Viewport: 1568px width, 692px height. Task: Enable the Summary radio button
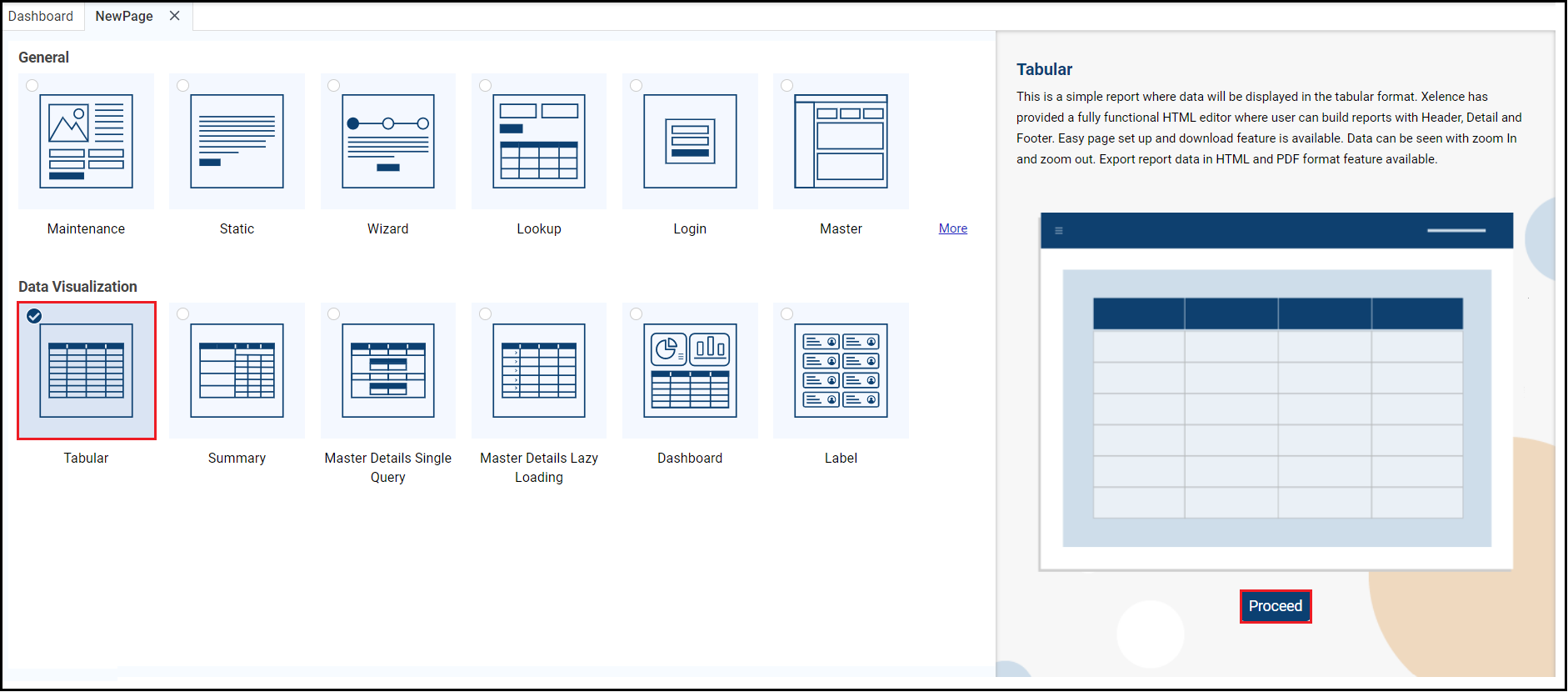(x=182, y=314)
